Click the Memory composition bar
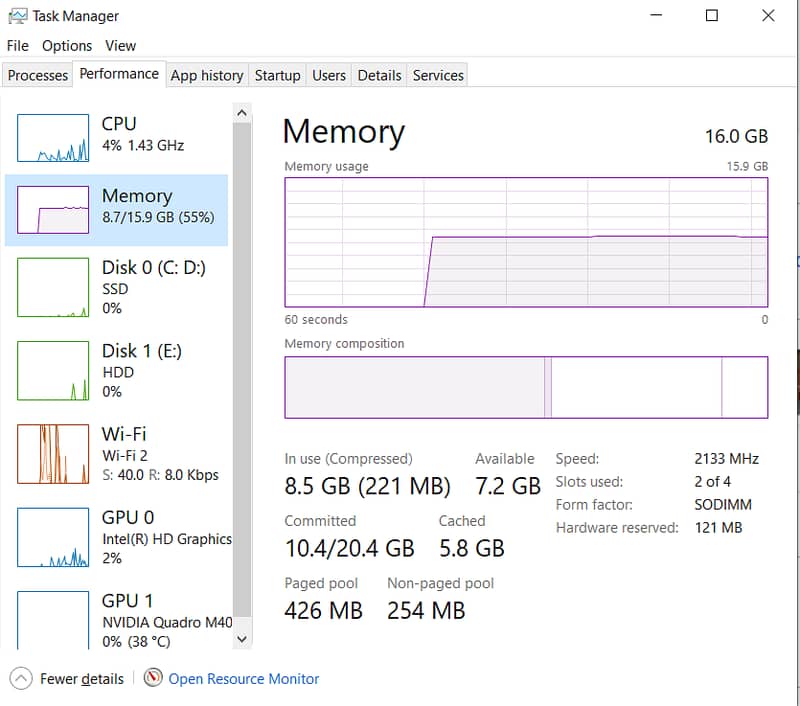This screenshot has height=706, width=800. [526, 387]
